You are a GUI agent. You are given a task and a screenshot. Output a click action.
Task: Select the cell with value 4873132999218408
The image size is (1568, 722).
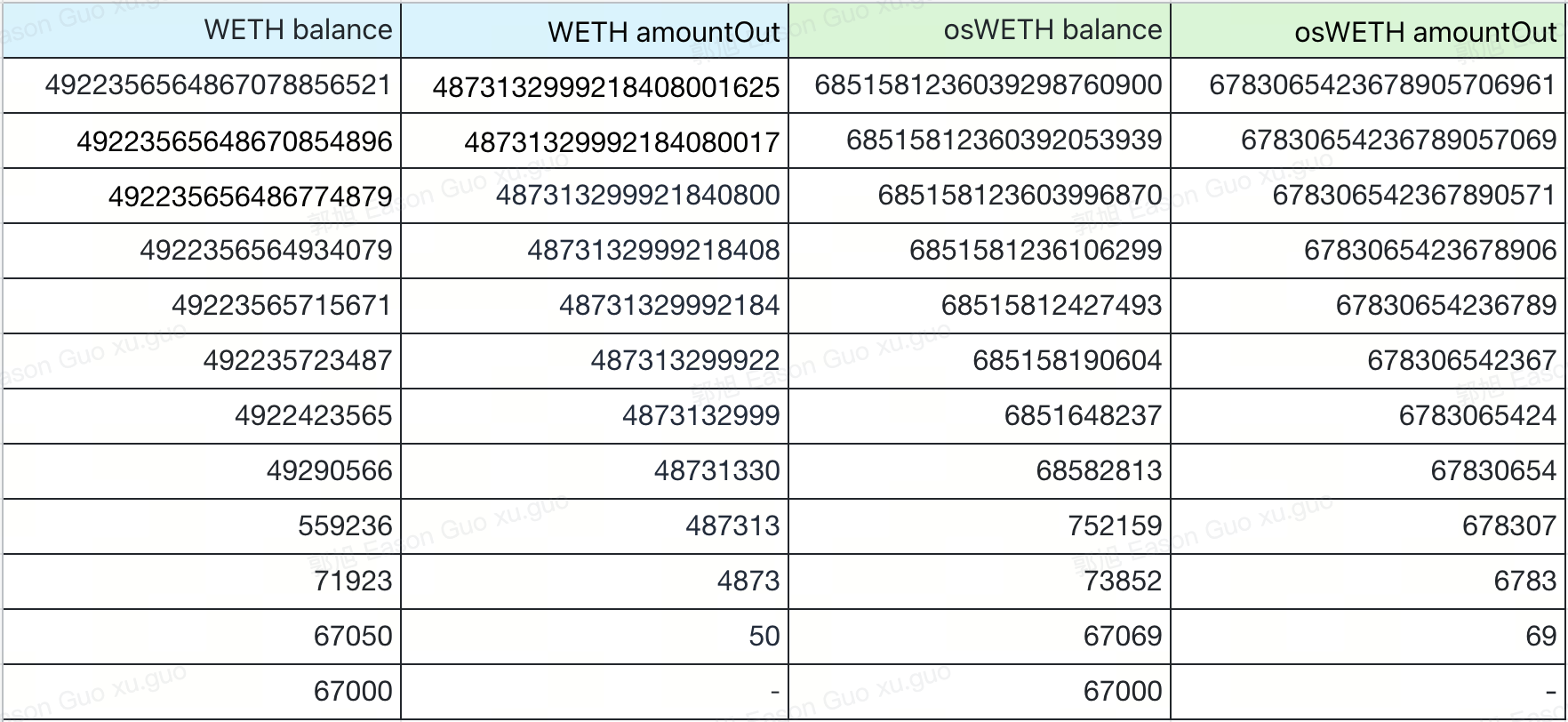[653, 251]
